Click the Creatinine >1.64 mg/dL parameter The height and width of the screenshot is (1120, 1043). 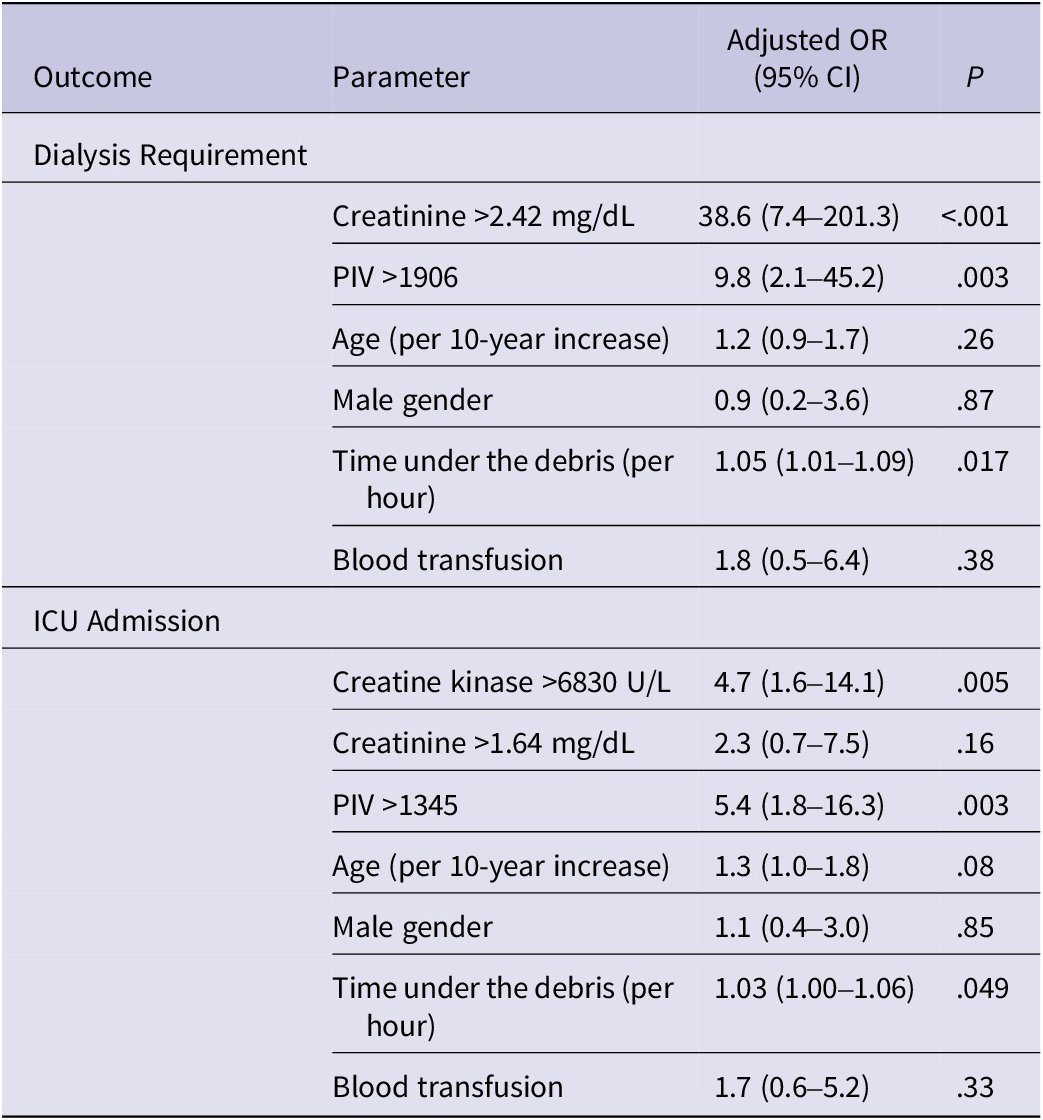(483, 743)
